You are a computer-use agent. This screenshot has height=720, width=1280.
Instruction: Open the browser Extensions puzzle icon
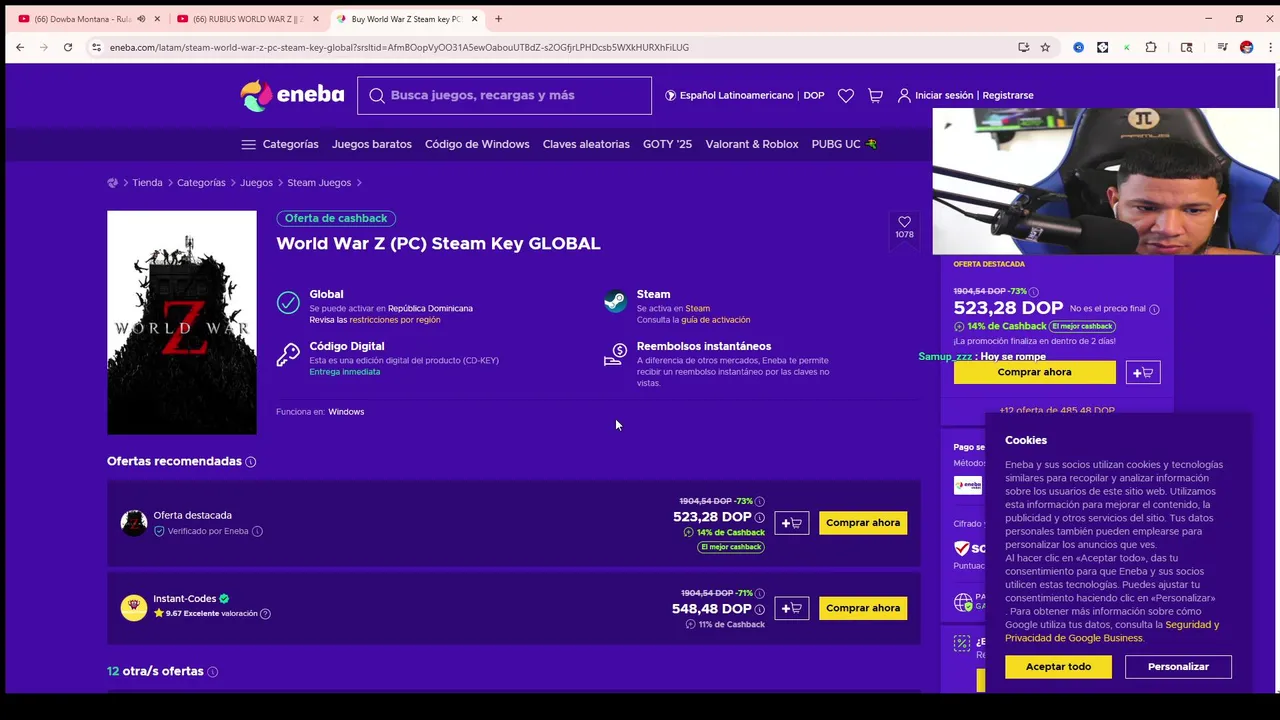tap(1151, 47)
